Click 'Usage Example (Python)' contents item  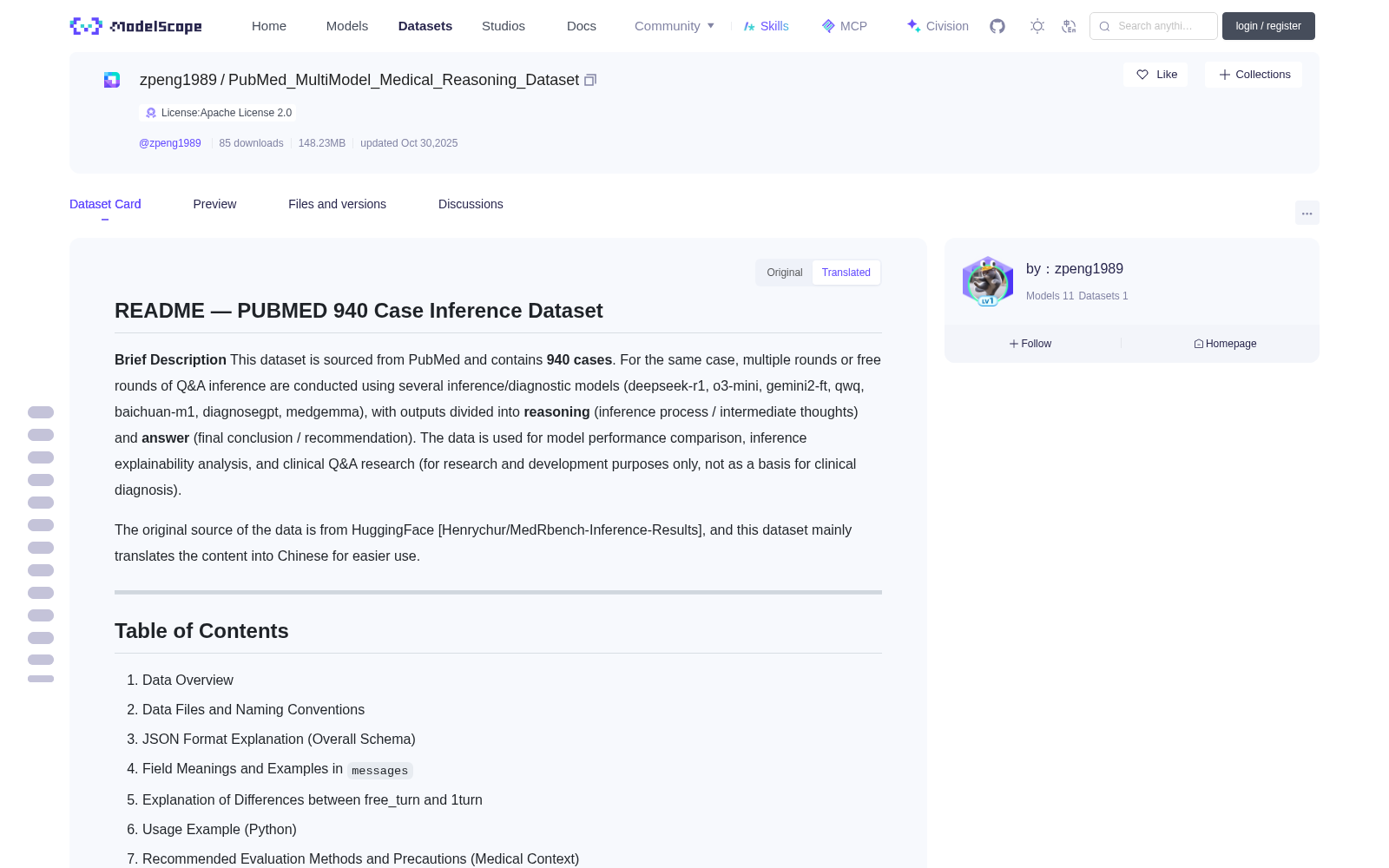pyautogui.click(x=220, y=830)
